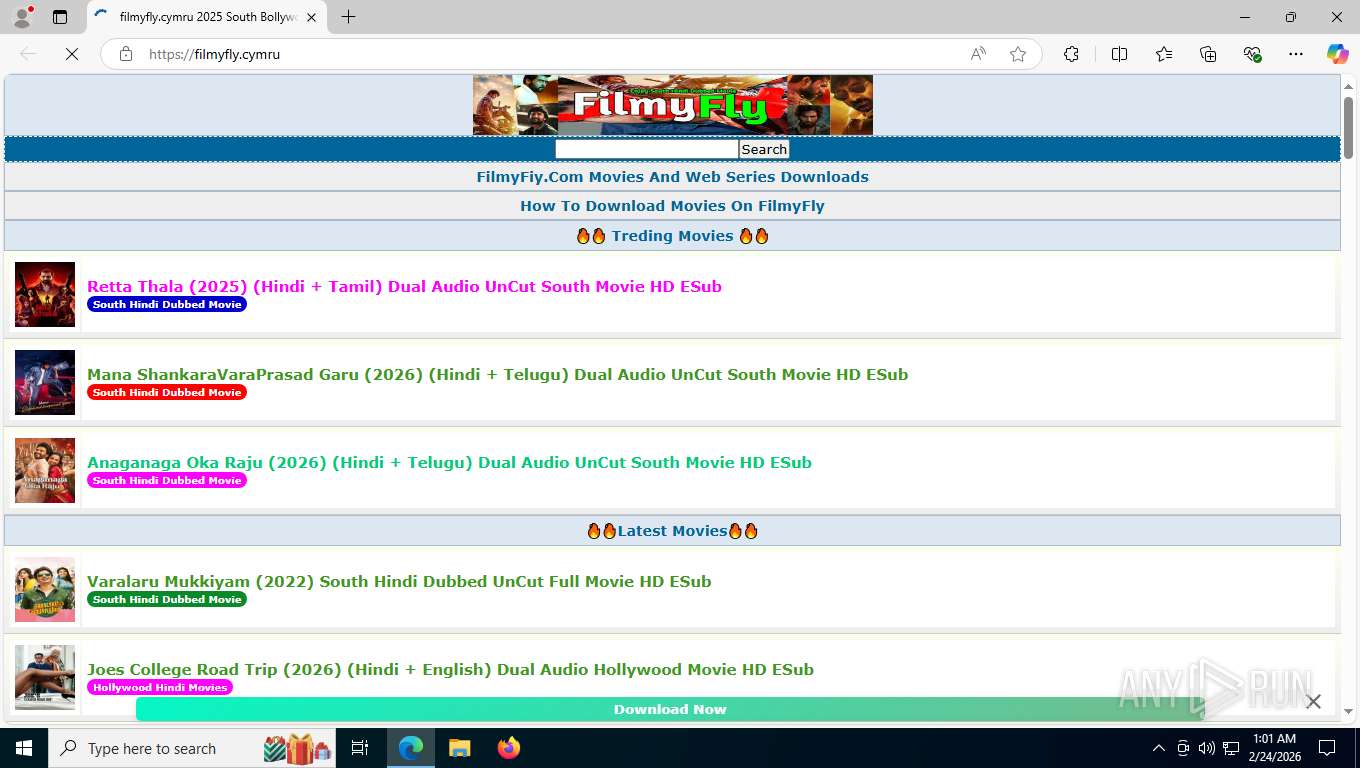Click the Meet Now camera tray icon

click(1183, 748)
